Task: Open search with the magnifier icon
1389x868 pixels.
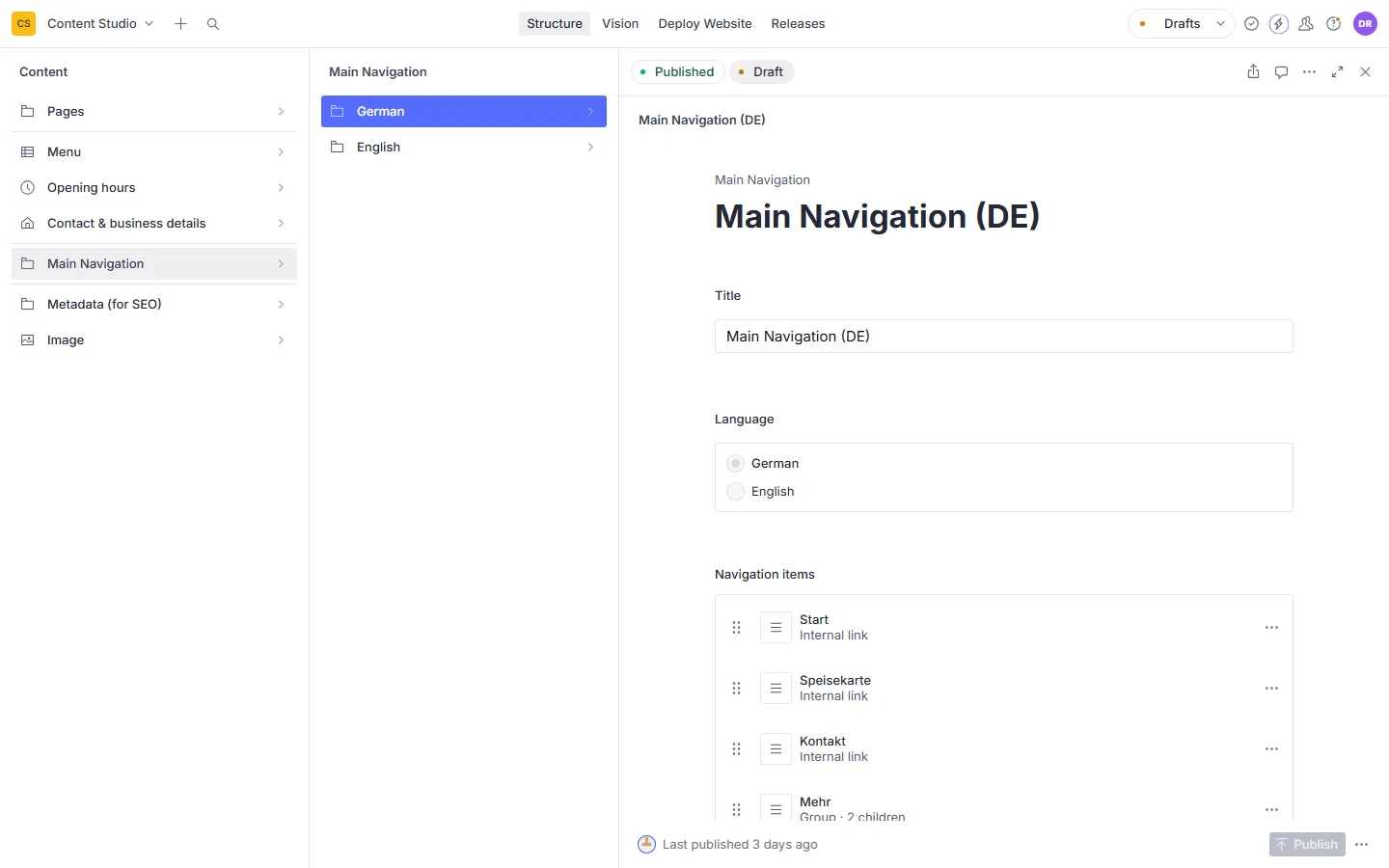Action: 213,24
